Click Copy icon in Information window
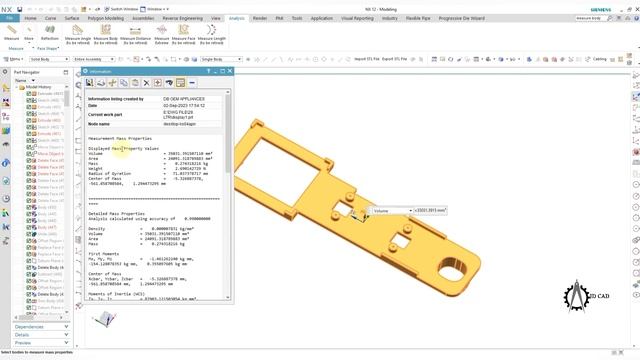 point(124,83)
